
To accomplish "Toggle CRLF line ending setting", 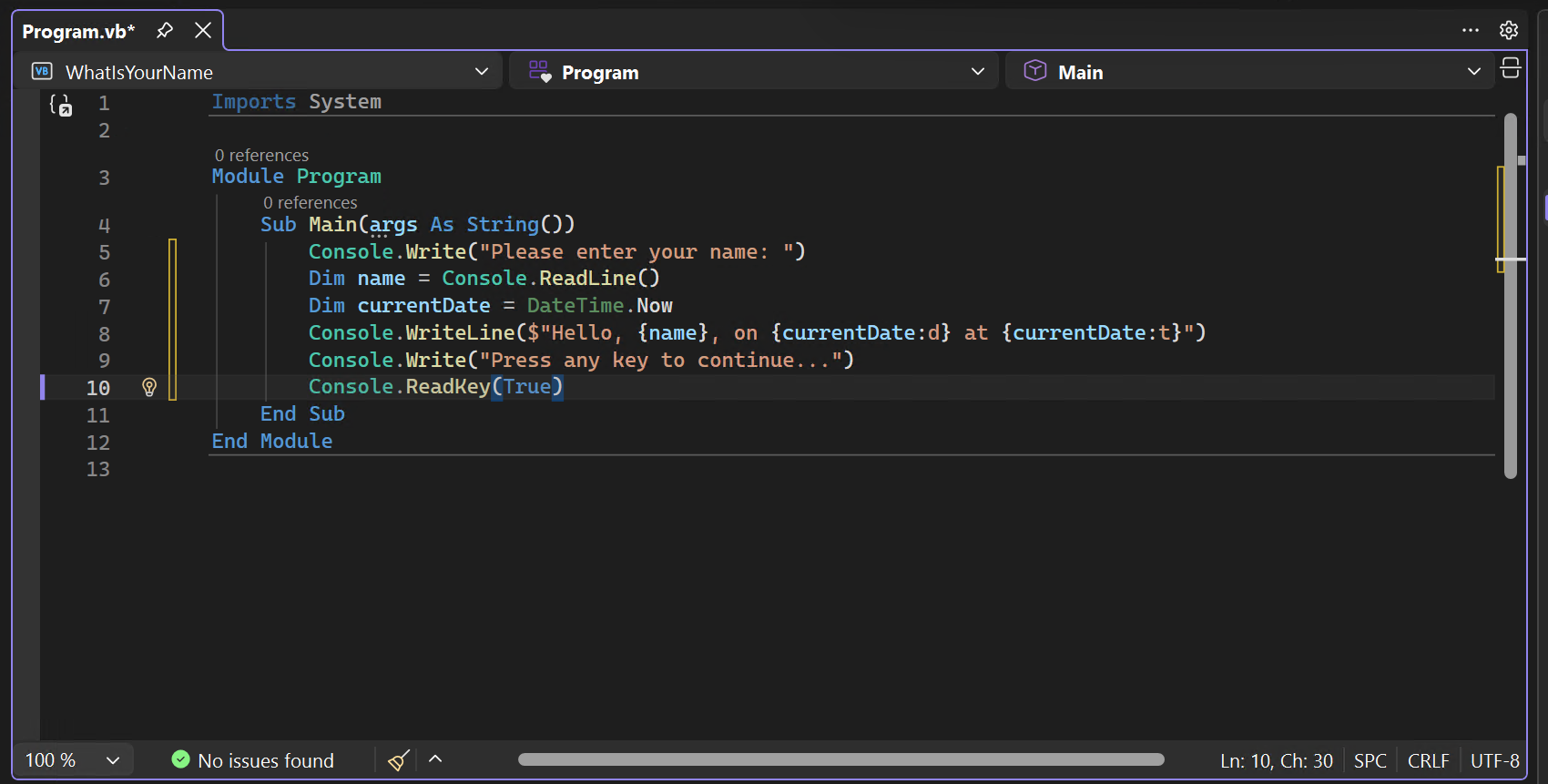I will pos(1428,760).
